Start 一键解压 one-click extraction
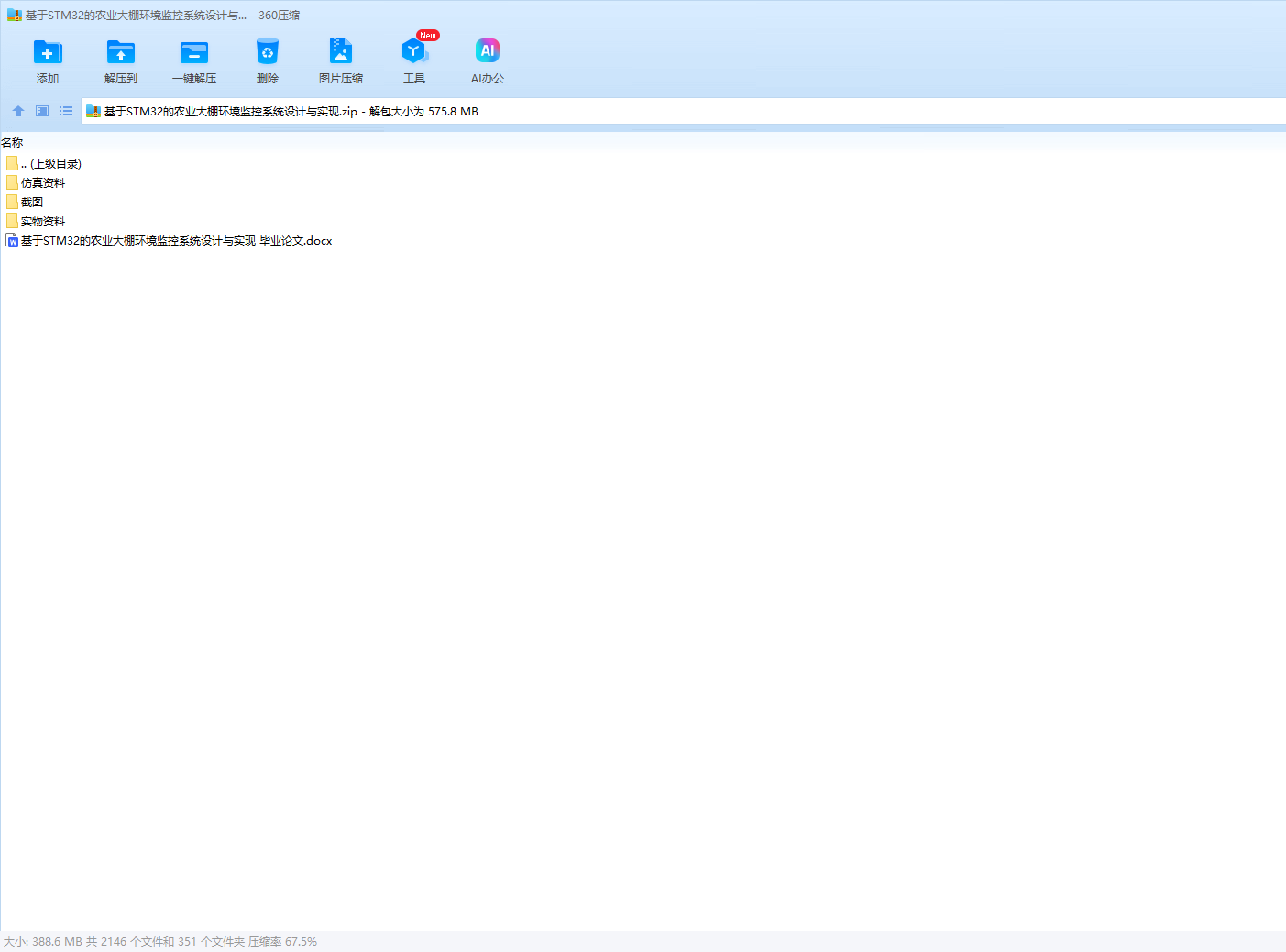Screen dimensions: 1286x952 (194, 61)
